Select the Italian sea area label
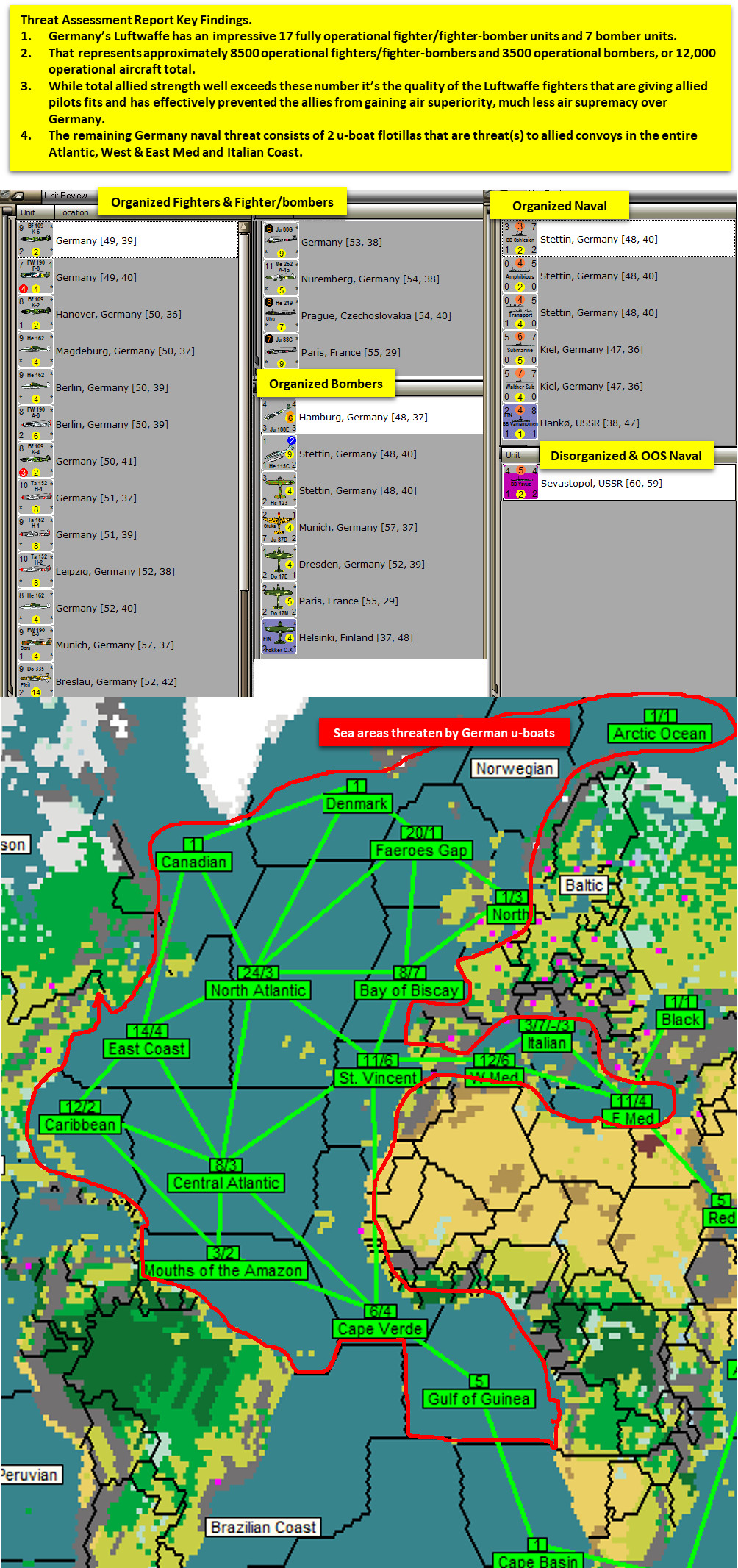The width and height of the screenshot is (738, 1568). (546, 1042)
